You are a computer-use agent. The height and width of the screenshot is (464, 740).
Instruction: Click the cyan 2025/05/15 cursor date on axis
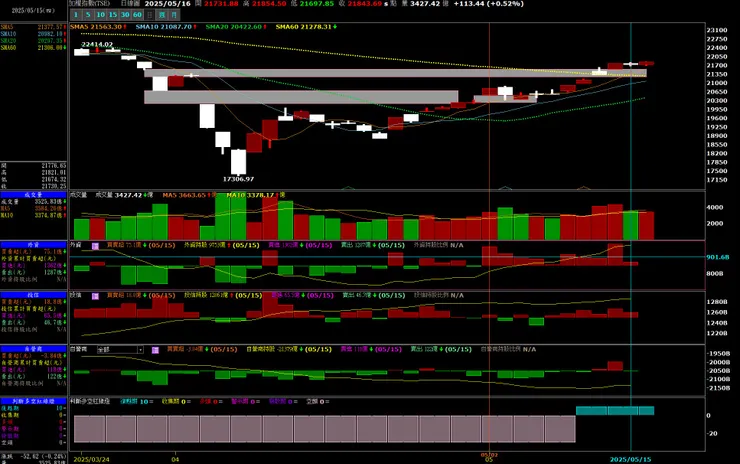click(x=631, y=459)
